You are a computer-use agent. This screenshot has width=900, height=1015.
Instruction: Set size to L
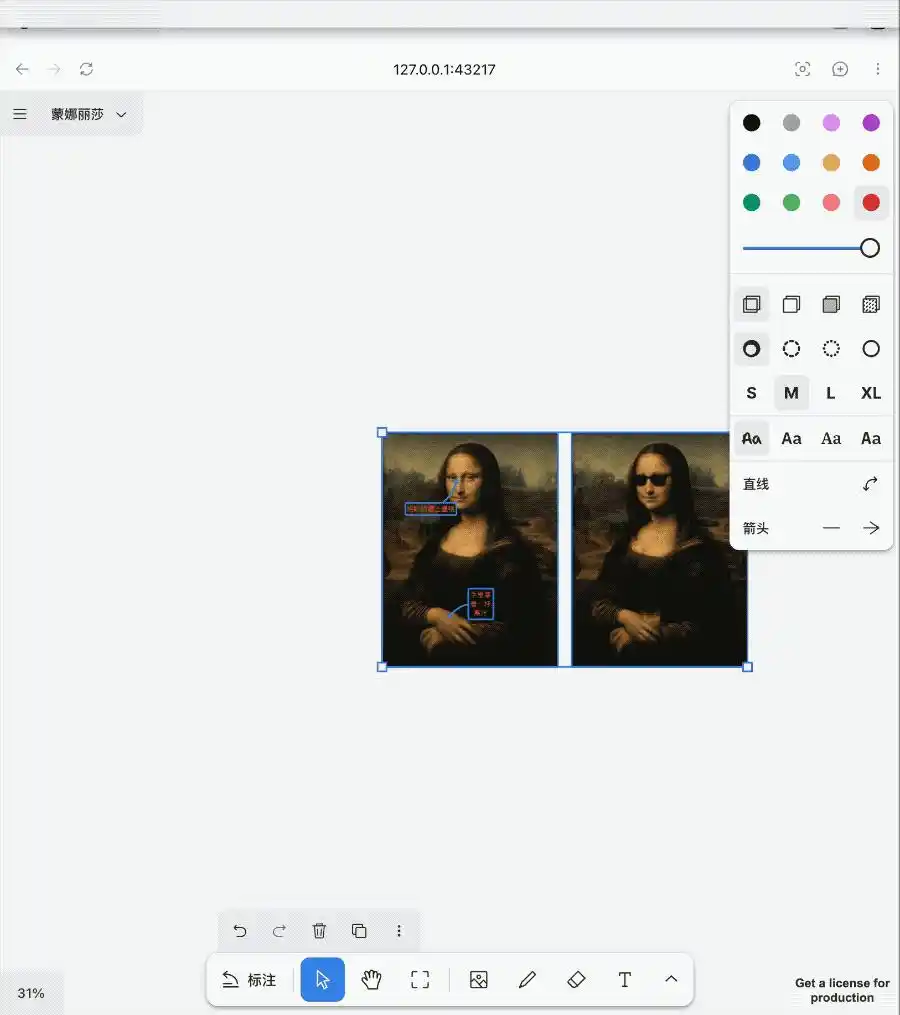(x=831, y=393)
